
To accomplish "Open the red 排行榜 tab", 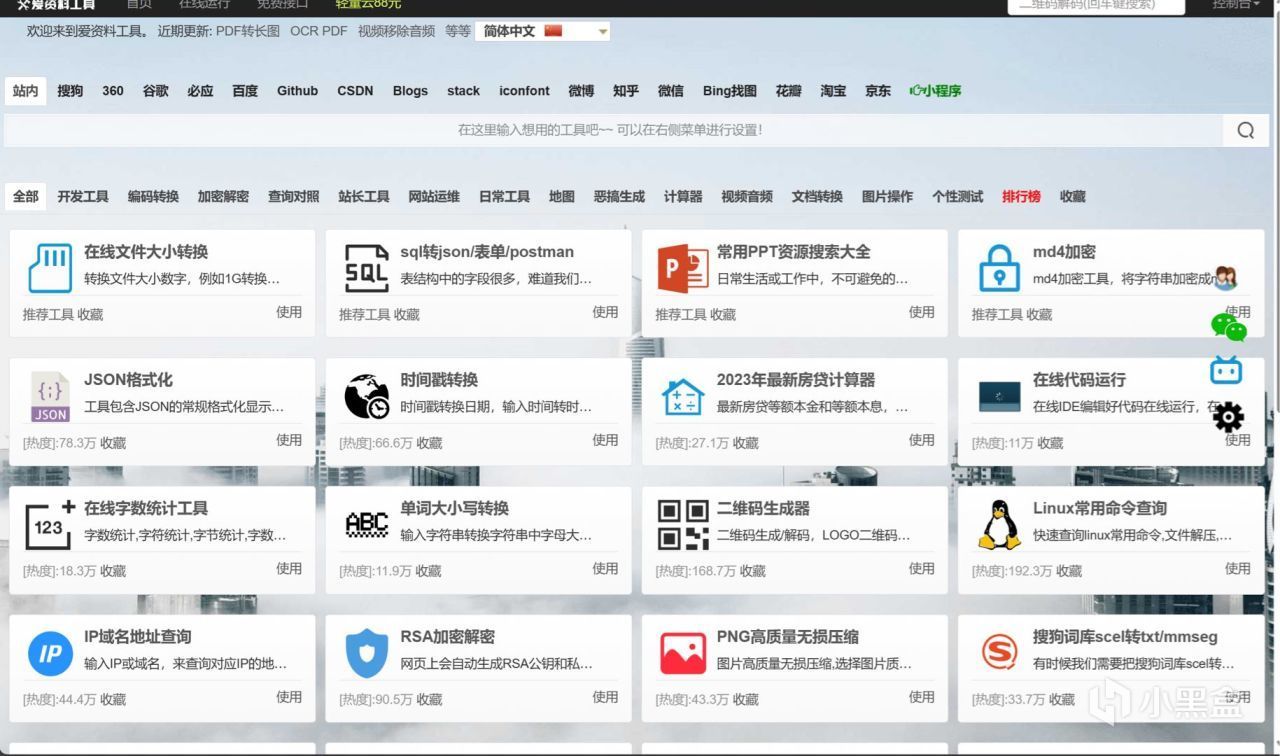I will click(x=1021, y=196).
